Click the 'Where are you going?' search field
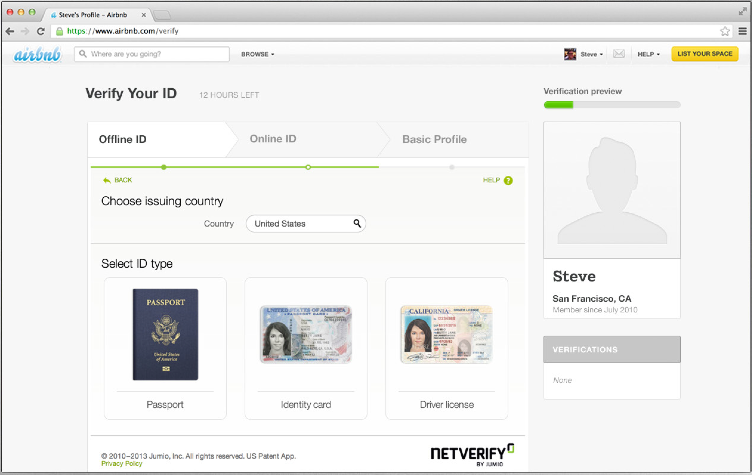752x475 pixels. click(x=152, y=54)
